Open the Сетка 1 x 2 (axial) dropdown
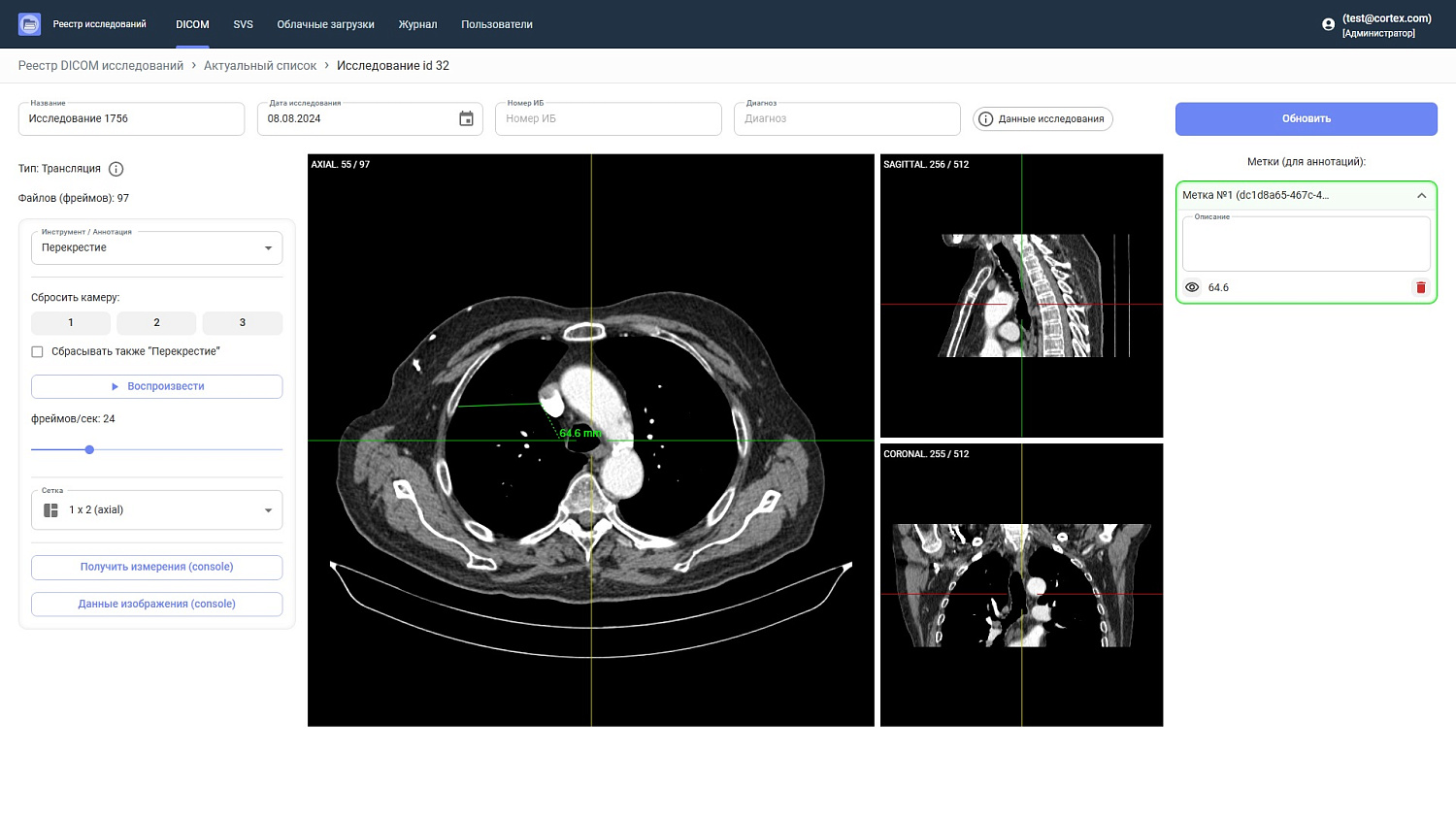Image resolution: width=1456 pixels, height=819 pixels. (157, 510)
